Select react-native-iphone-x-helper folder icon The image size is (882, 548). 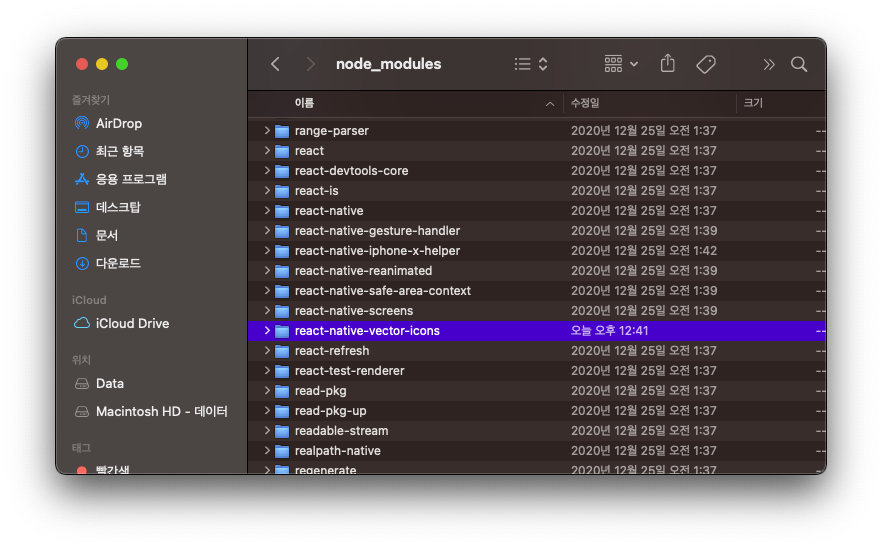pyautogui.click(x=282, y=251)
